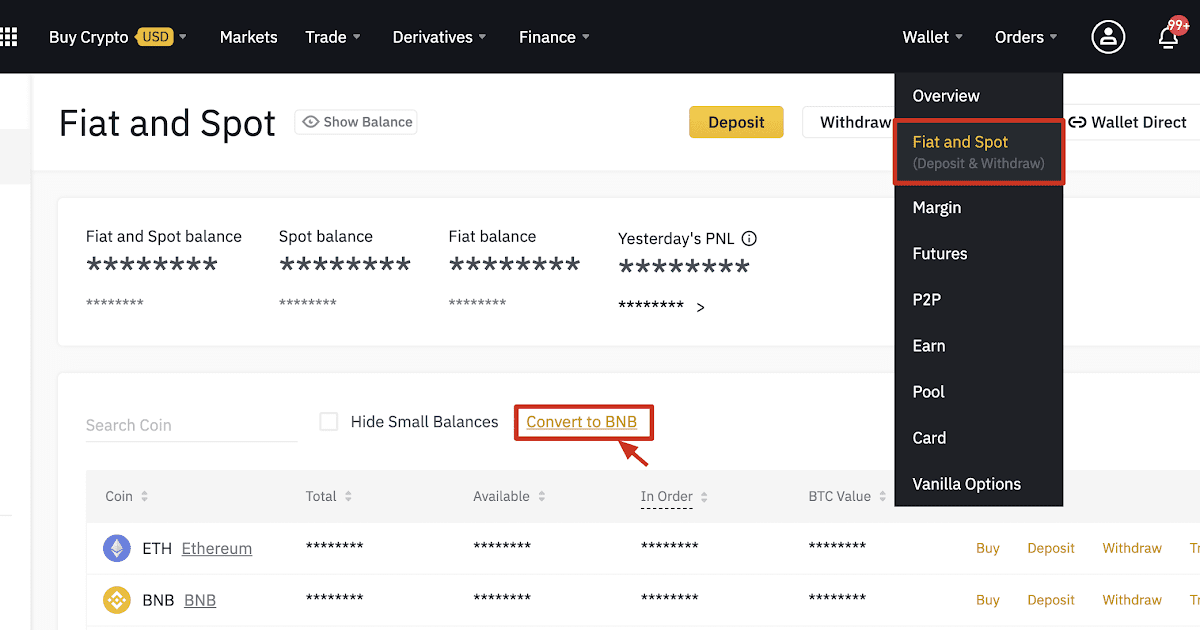Screen dimensions: 1200x630
Task: Click Buy in the ETH row
Action: point(988,548)
